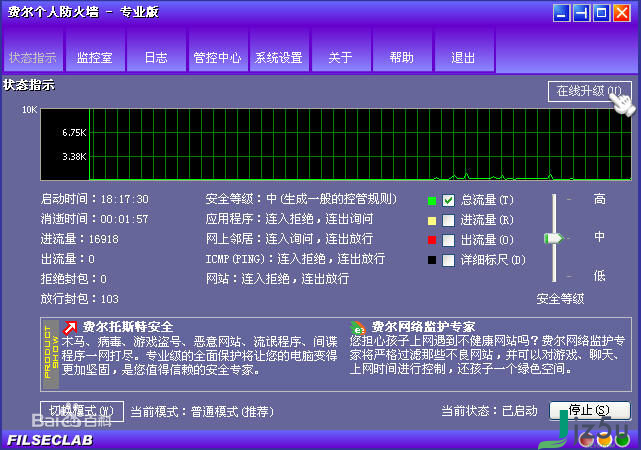Select the 状态指示 tab
This screenshot has width=641, height=450.
pyautogui.click(x=33, y=50)
